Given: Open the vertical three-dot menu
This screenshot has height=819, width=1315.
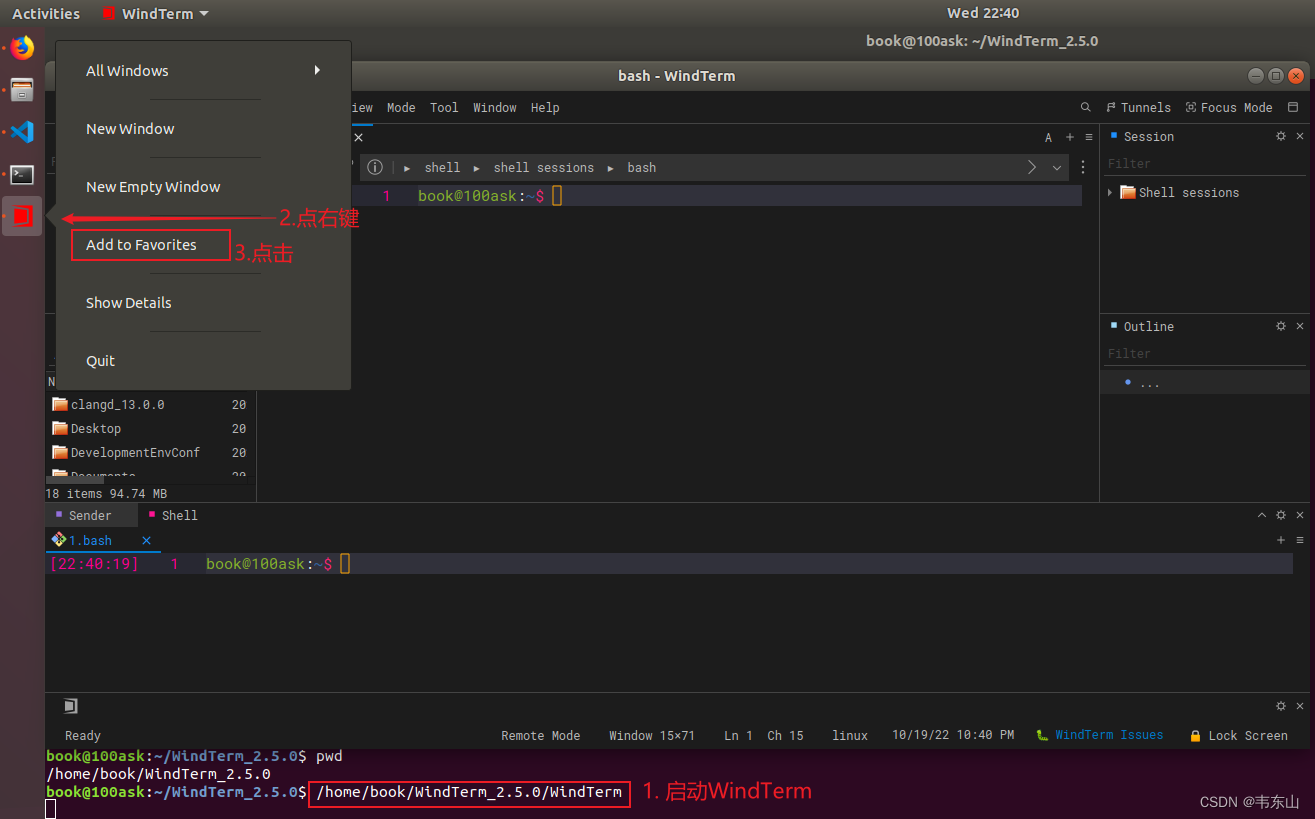Looking at the screenshot, I should pos(1083,167).
